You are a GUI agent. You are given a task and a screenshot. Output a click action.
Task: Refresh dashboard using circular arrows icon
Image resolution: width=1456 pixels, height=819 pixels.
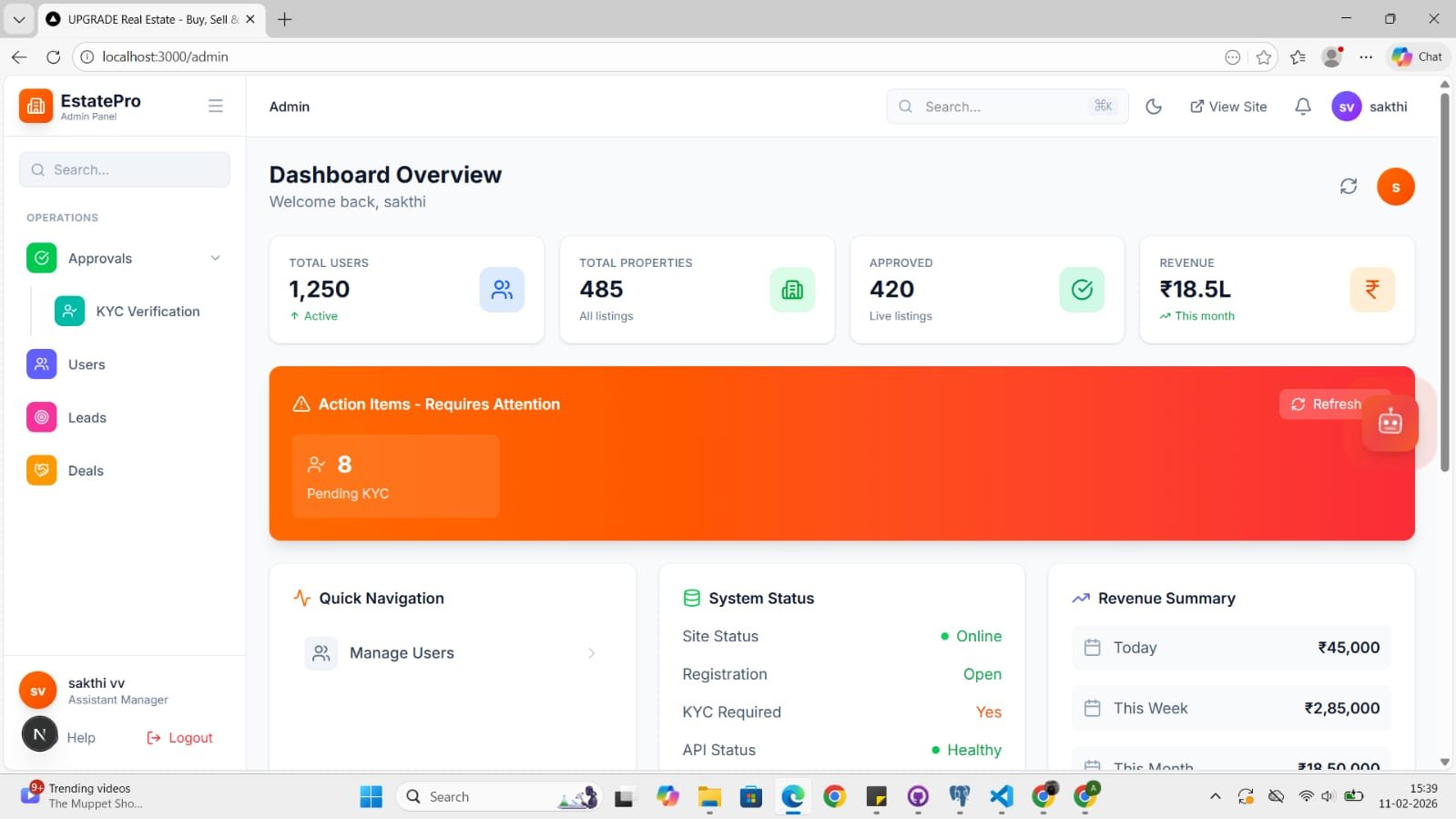tap(1349, 187)
